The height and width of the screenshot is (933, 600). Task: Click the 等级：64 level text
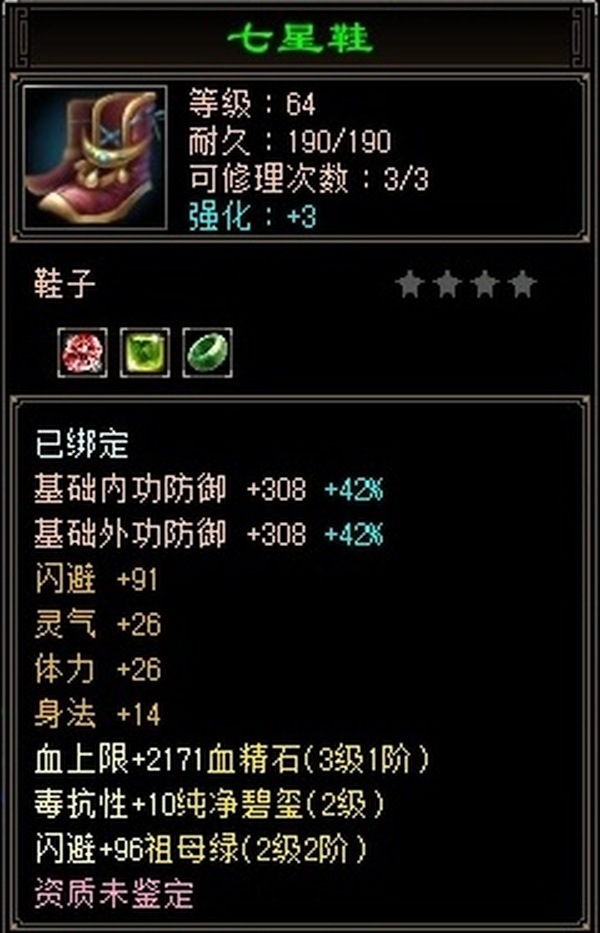point(252,105)
